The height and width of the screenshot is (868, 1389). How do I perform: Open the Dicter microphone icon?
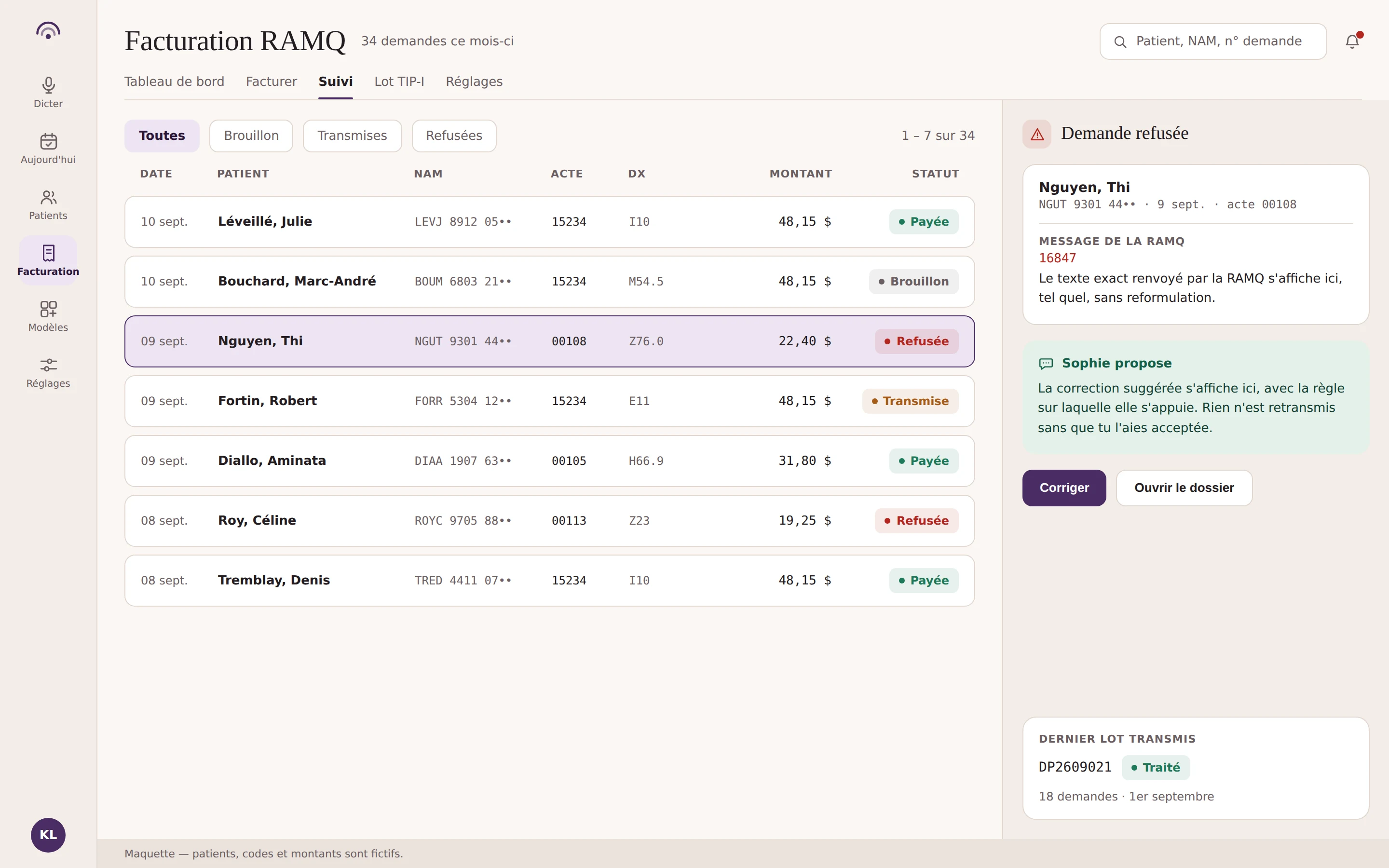pos(48,85)
